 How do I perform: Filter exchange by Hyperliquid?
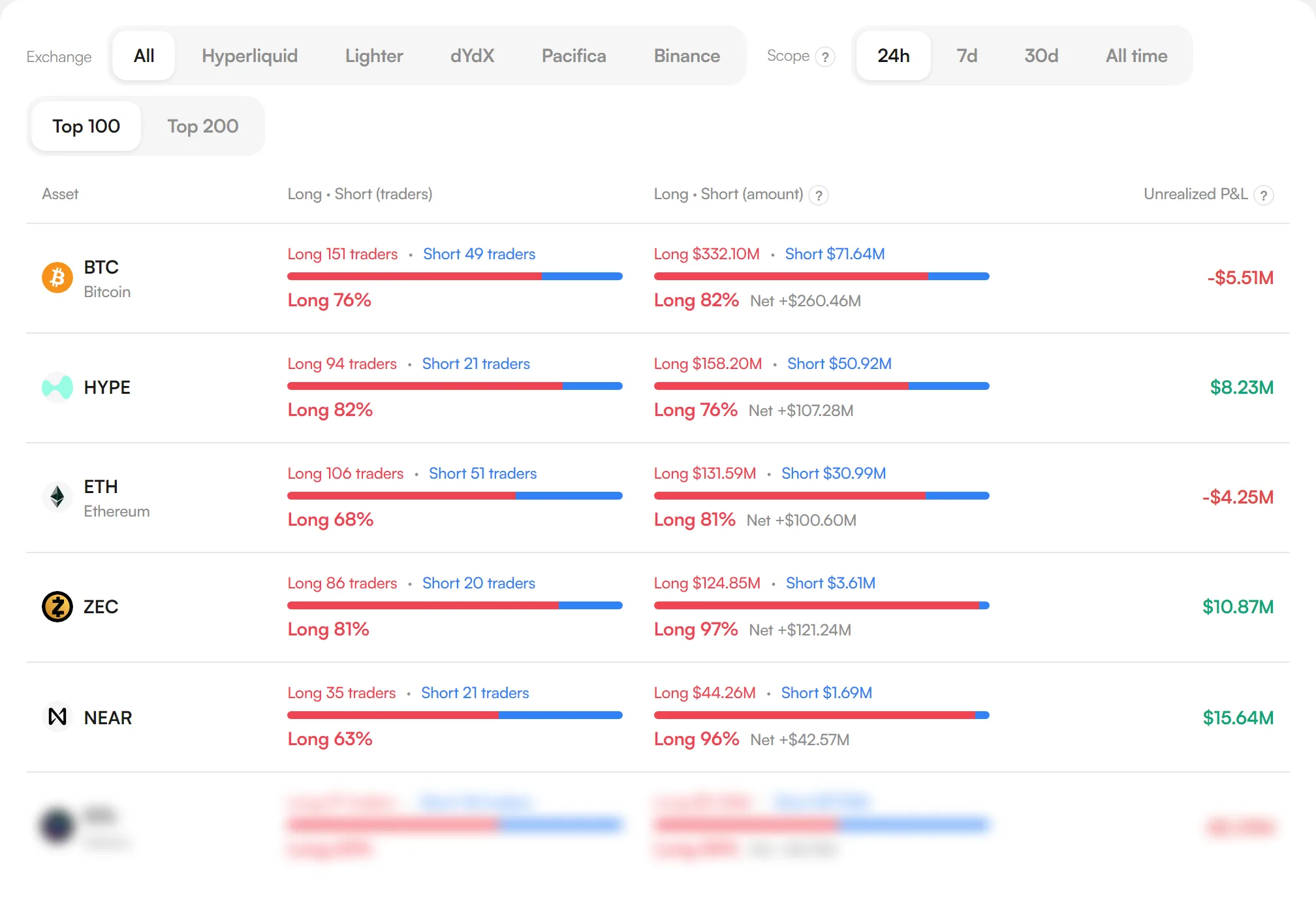[x=249, y=56]
